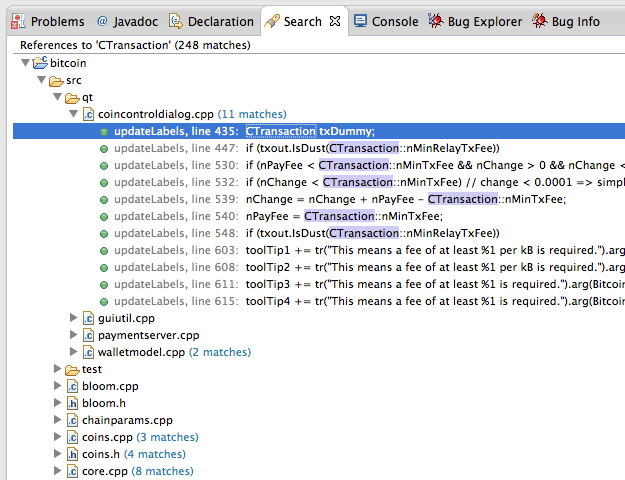Click the test folder icon
Screen dimensions: 625x480
tap(72, 370)
